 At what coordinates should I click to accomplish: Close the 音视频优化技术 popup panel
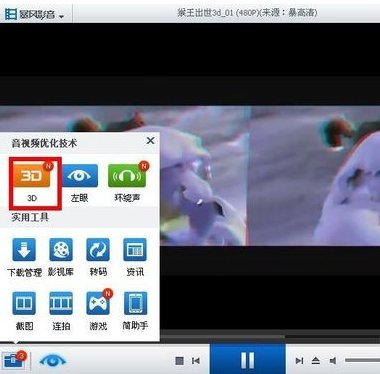150,141
